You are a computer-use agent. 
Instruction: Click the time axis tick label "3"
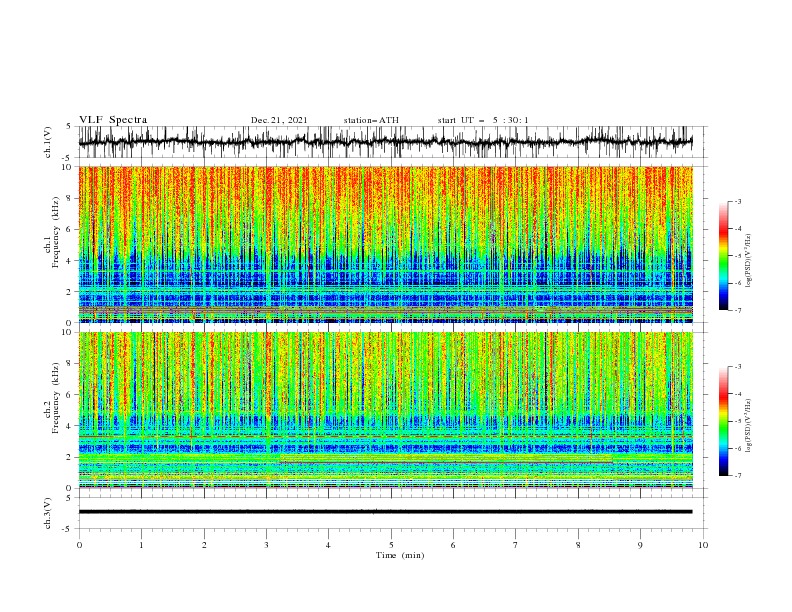pos(266,545)
